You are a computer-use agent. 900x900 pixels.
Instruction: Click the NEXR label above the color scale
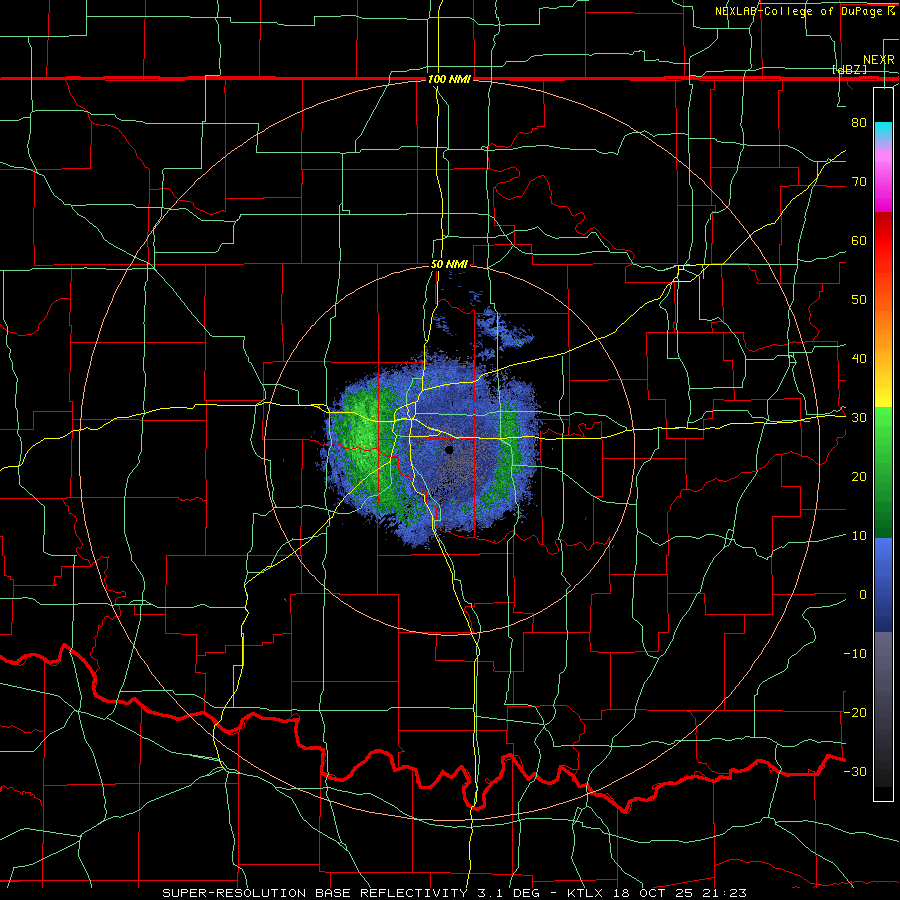(x=879, y=60)
